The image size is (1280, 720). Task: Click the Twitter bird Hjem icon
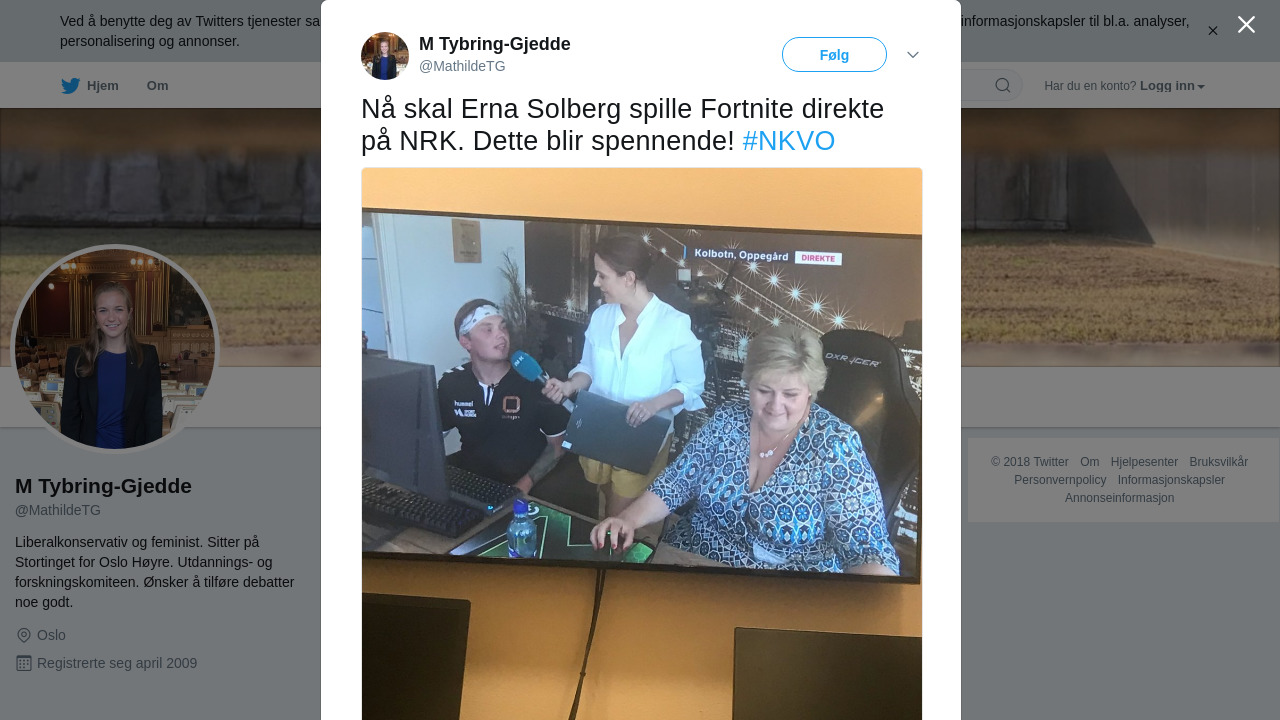(70, 86)
